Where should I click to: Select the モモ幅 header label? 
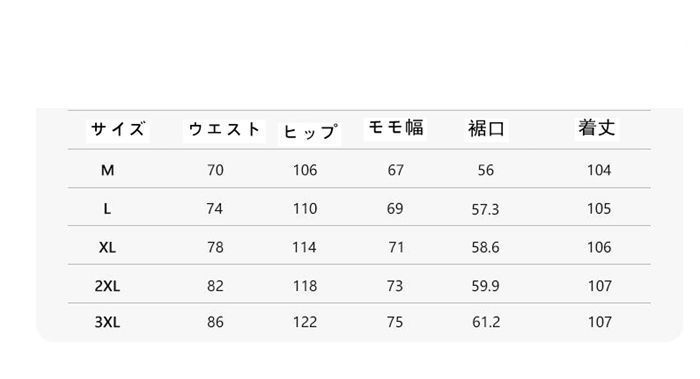[395, 128]
